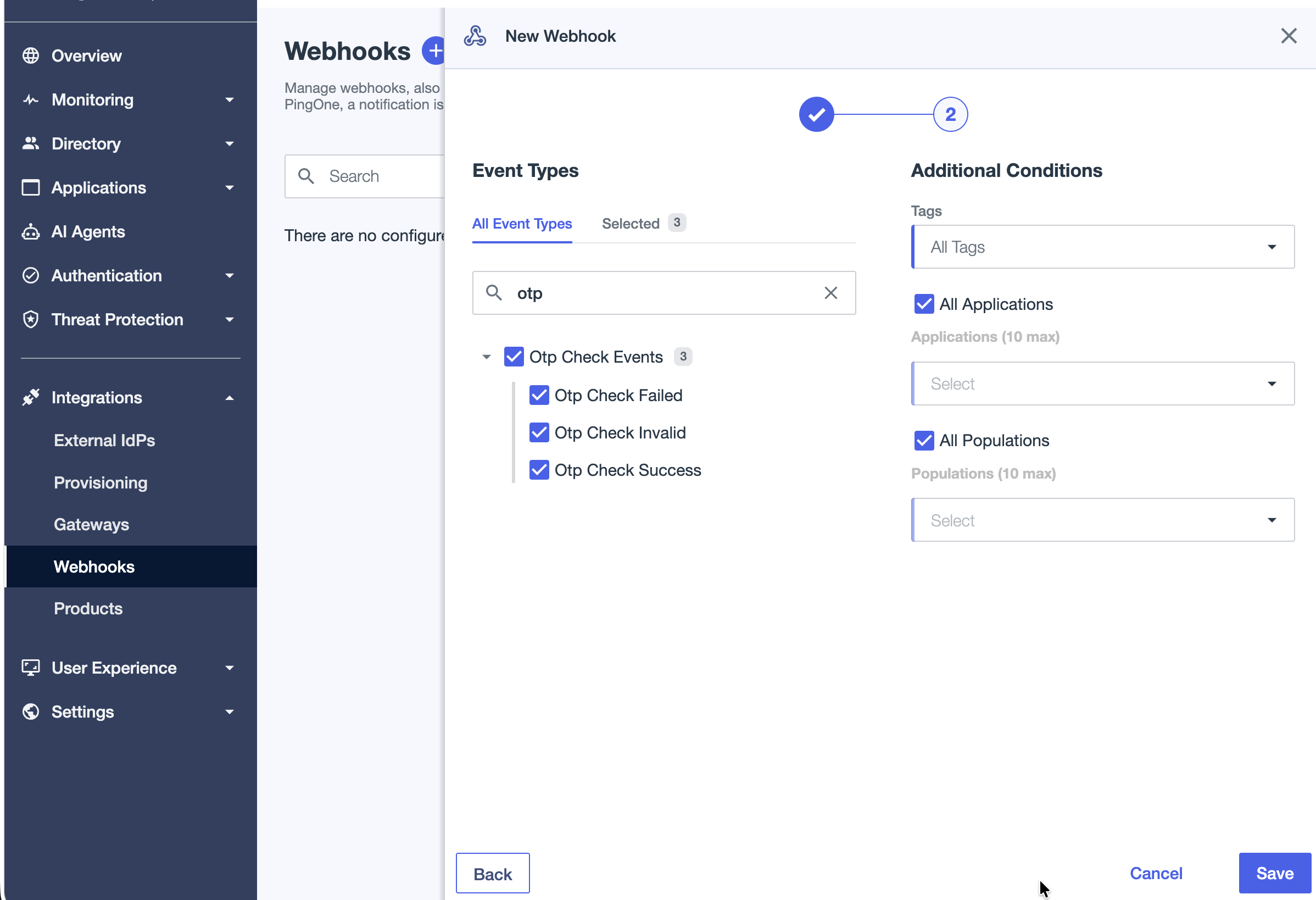Open Provisioning in sidebar
Image resolution: width=1316 pixels, height=900 pixels.
[101, 482]
